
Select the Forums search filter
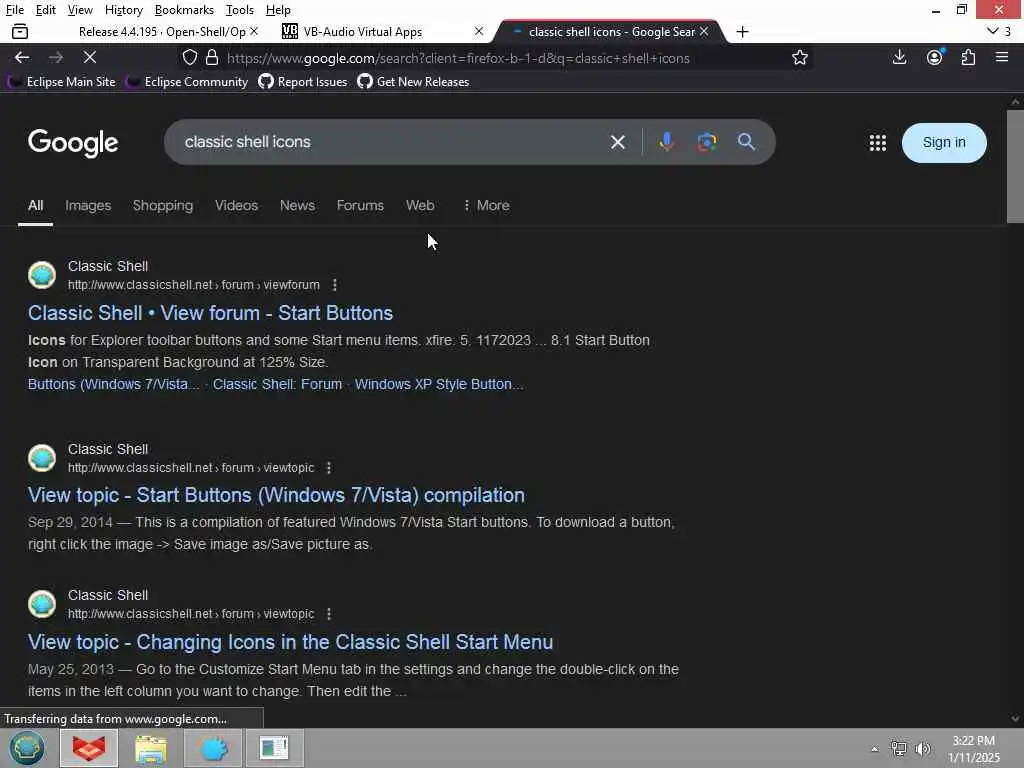point(360,205)
